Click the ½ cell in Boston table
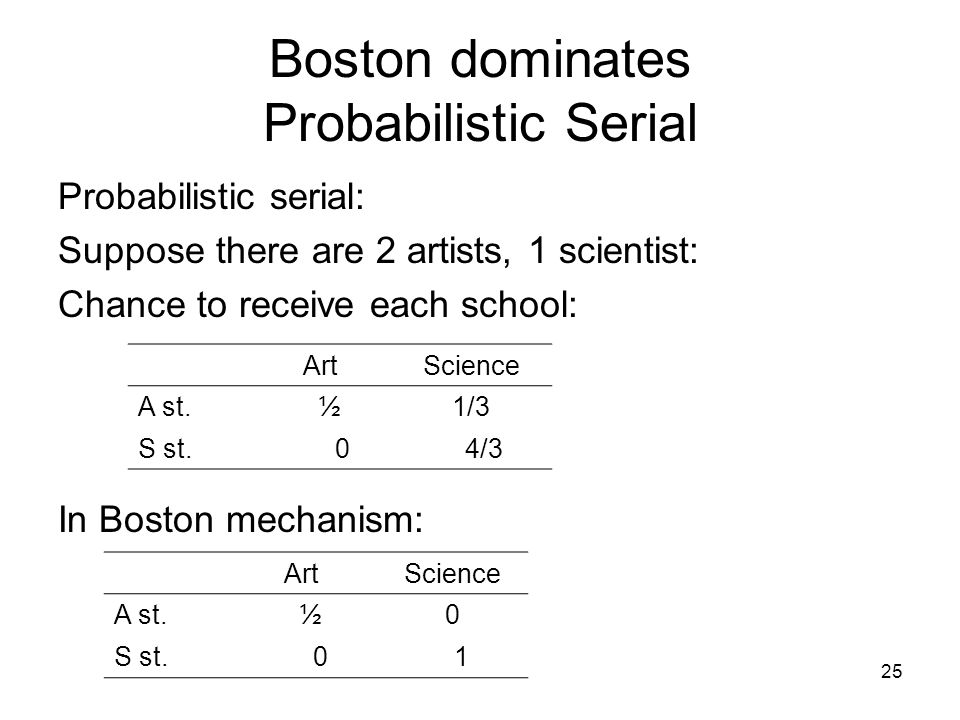This screenshot has width=960, height=720. (x=310, y=615)
